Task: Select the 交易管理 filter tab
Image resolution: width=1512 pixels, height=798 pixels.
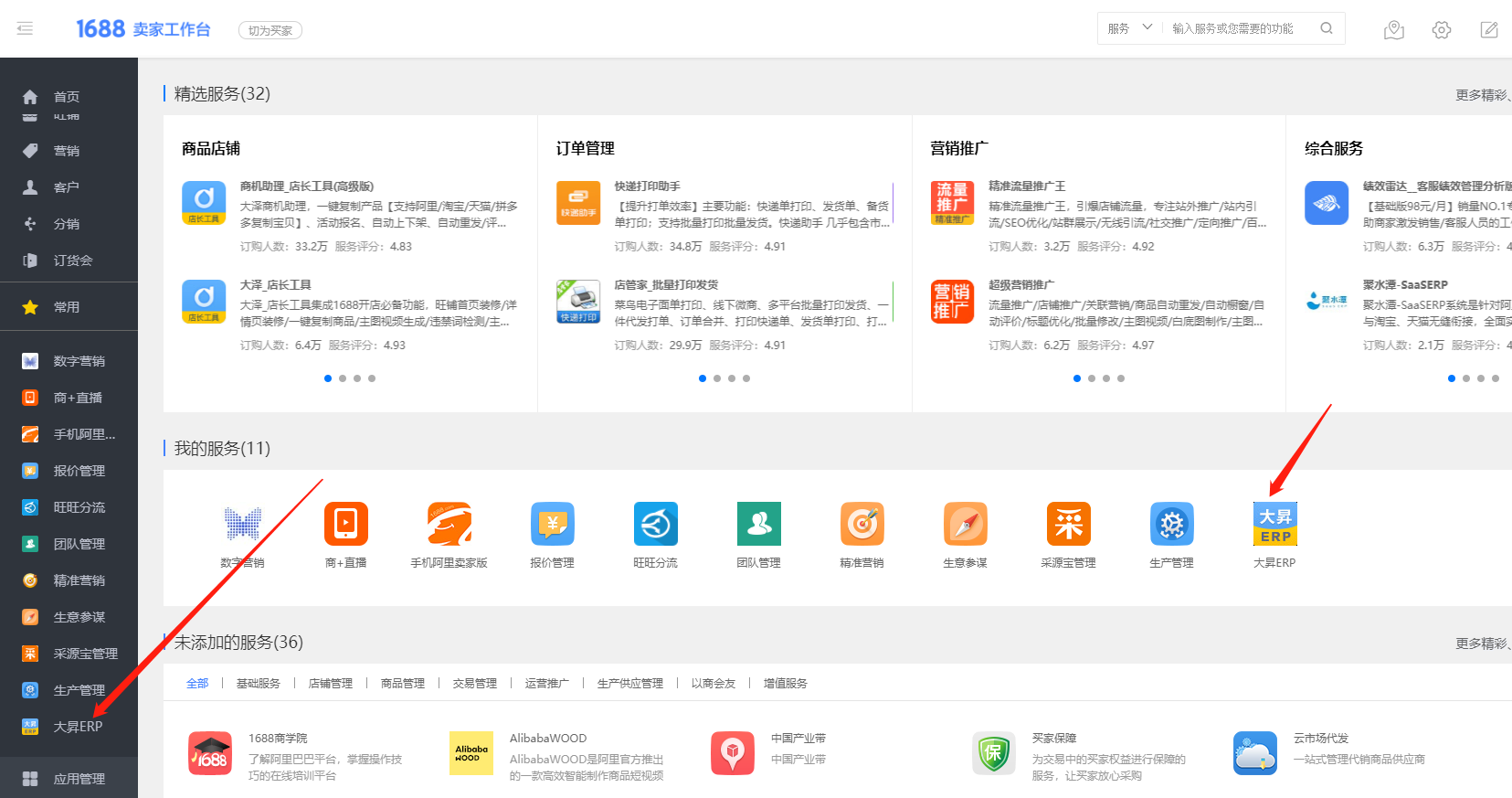Action: [475, 684]
